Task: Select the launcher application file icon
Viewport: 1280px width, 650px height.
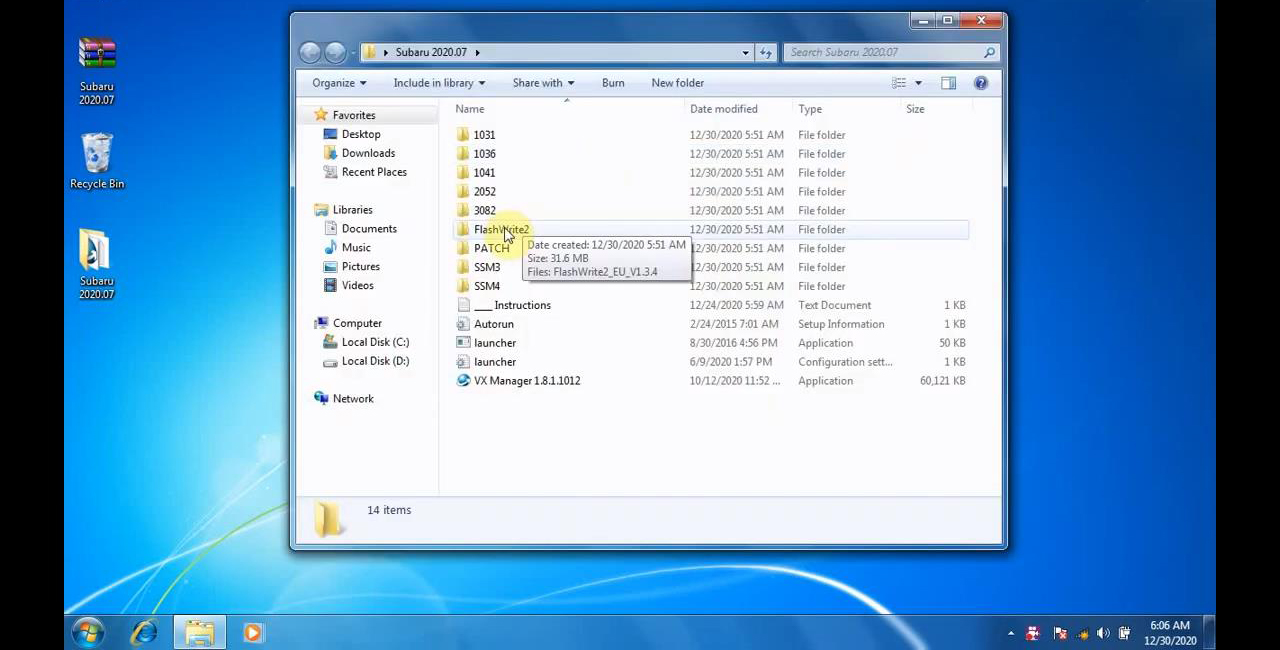Action: (x=463, y=343)
